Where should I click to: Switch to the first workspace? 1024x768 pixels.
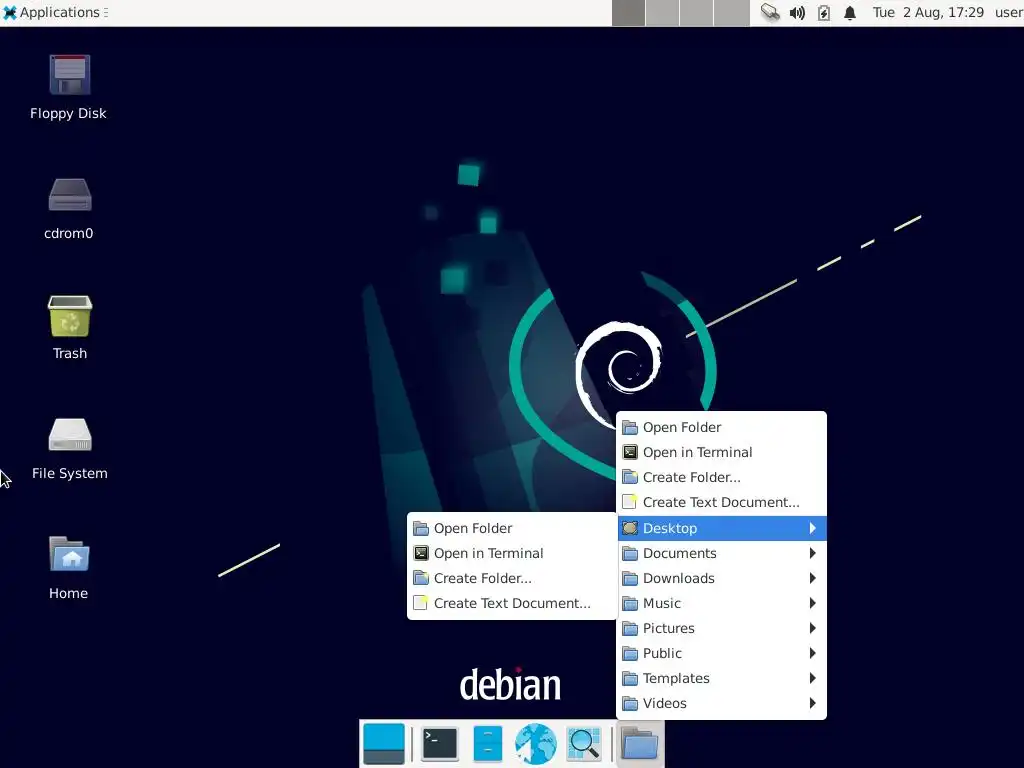point(628,12)
